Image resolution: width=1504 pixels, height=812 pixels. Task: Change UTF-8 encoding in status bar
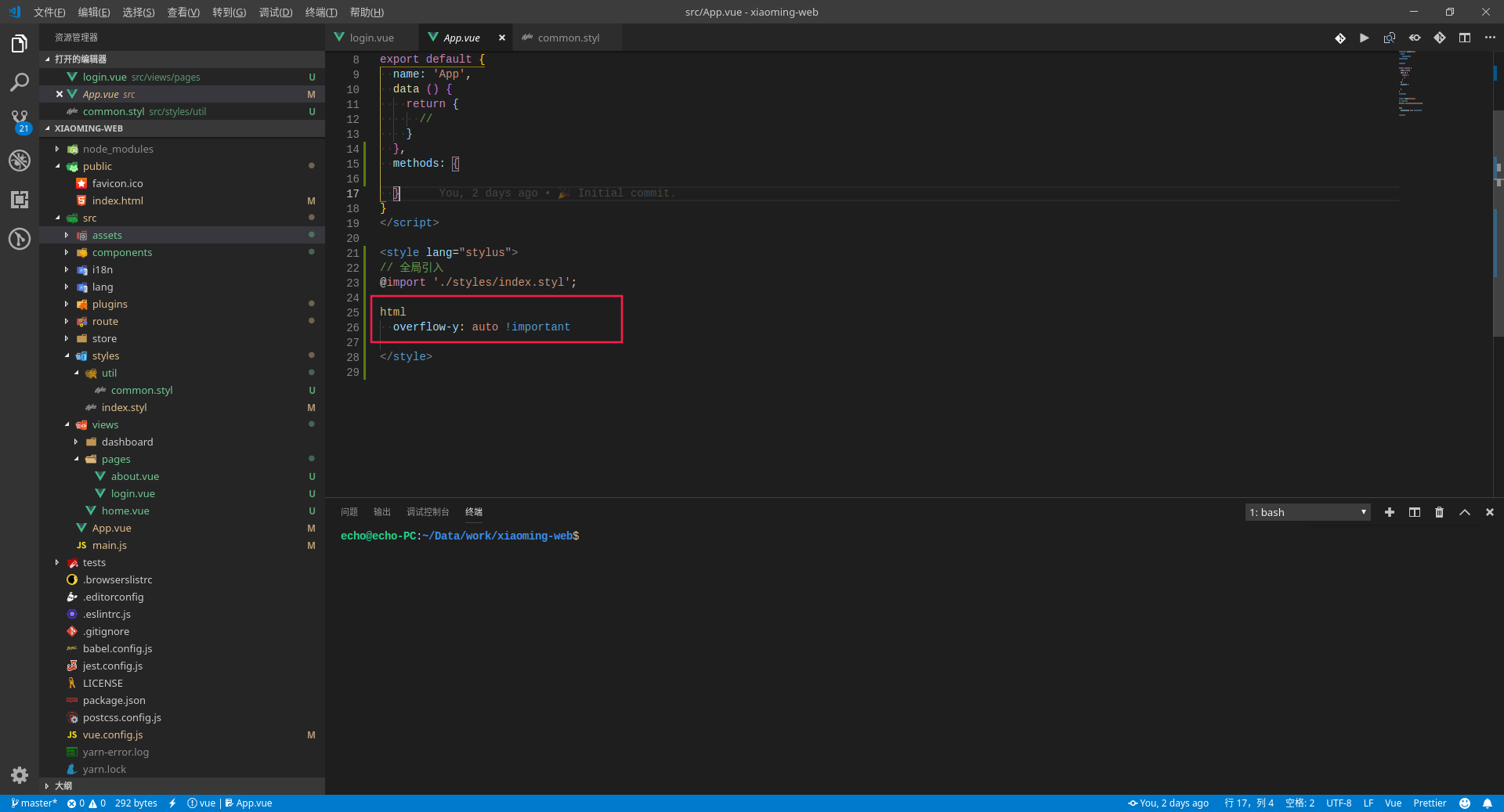1339,803
